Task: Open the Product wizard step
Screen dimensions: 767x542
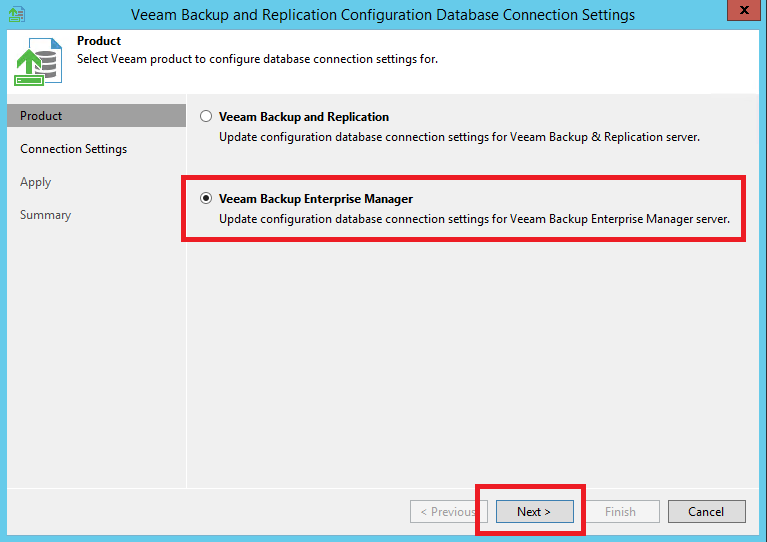Action: pyautogui.click(x=96, y=116)
